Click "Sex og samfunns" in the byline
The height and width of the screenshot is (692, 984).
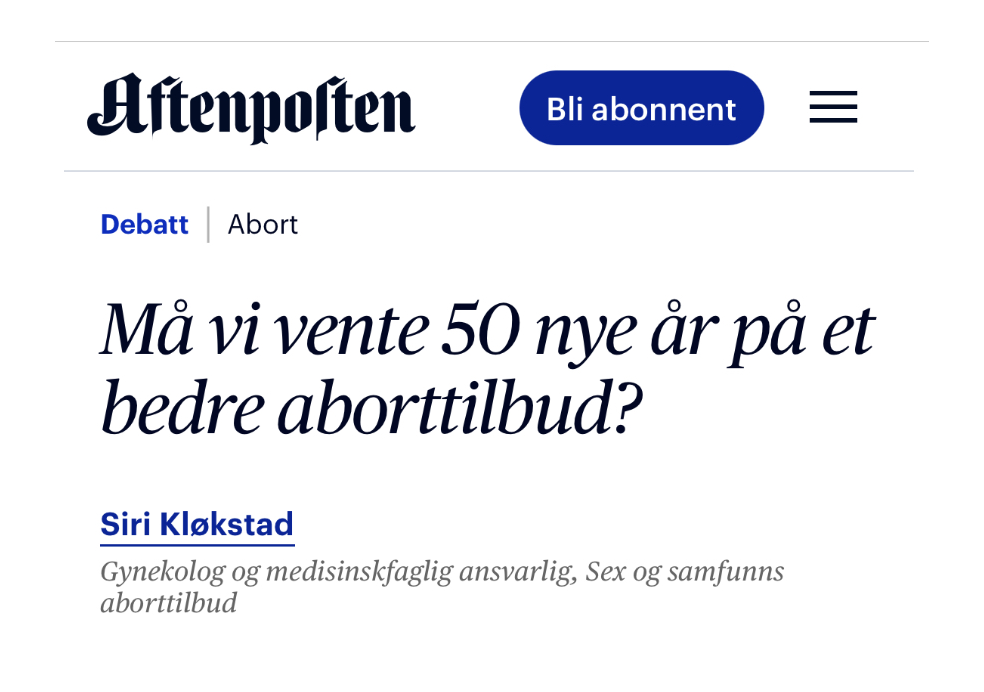tap(685, 572)
